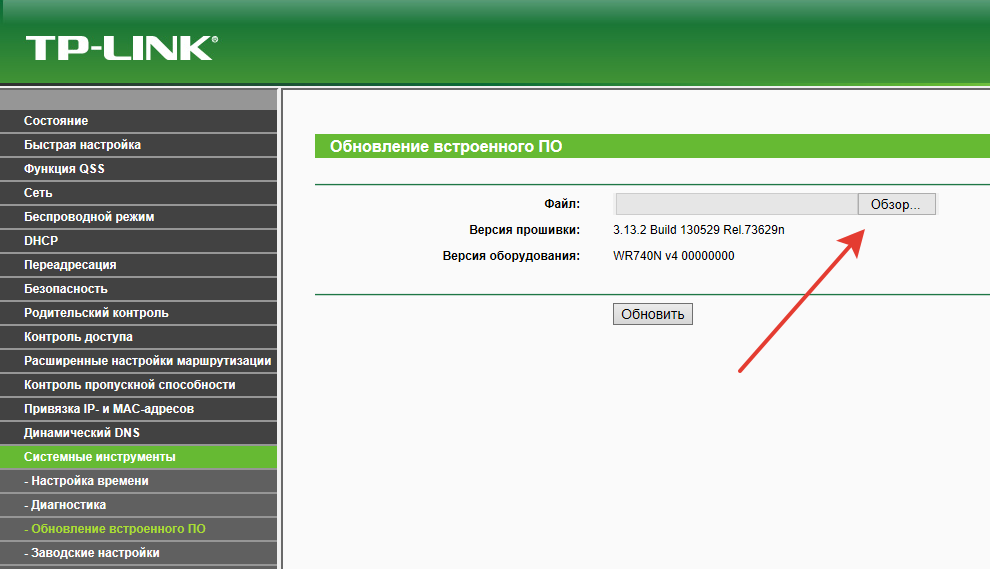Open the Сеть section
990x569 pixels.
click(138, 193)
